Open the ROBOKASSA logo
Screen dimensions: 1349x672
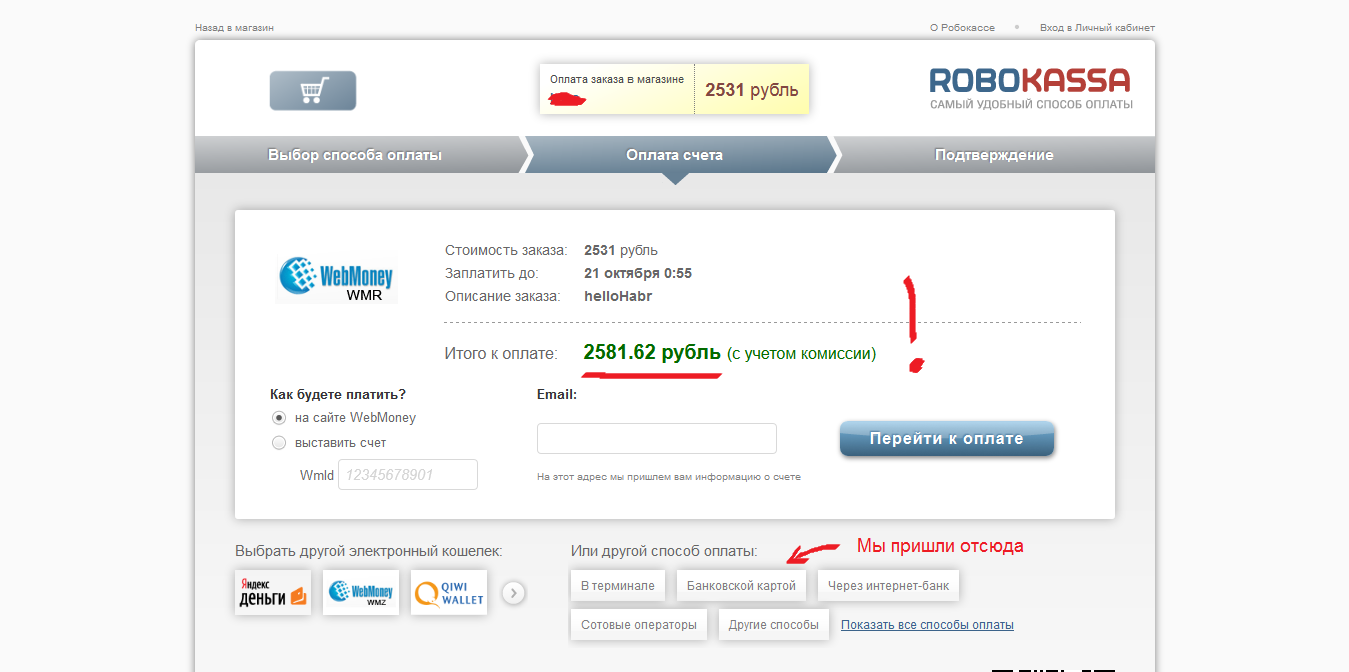tap(1031, 88)
